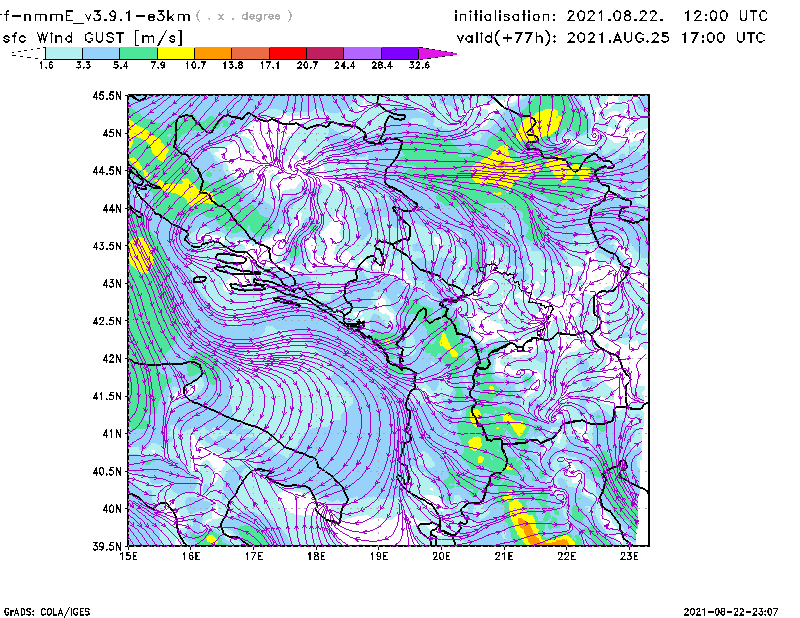The image size is (800, 618).
Task: Click the longitude label '20E'
Action: [x=441, y=556]
